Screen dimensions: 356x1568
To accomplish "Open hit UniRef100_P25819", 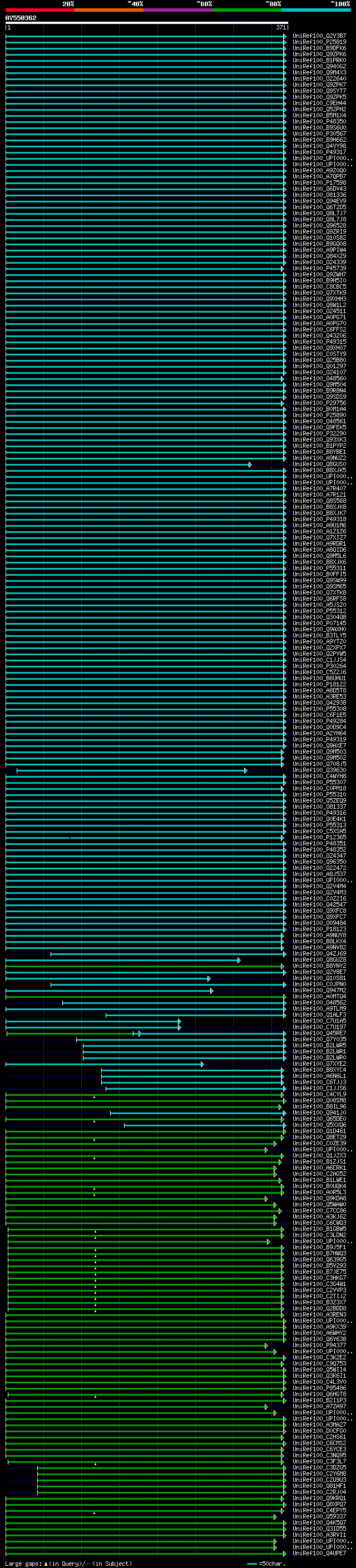I will 319,42.
